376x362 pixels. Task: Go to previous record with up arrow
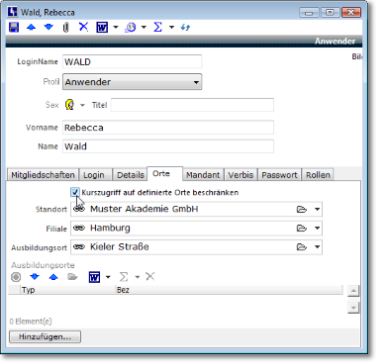click(x=31, y=27)
